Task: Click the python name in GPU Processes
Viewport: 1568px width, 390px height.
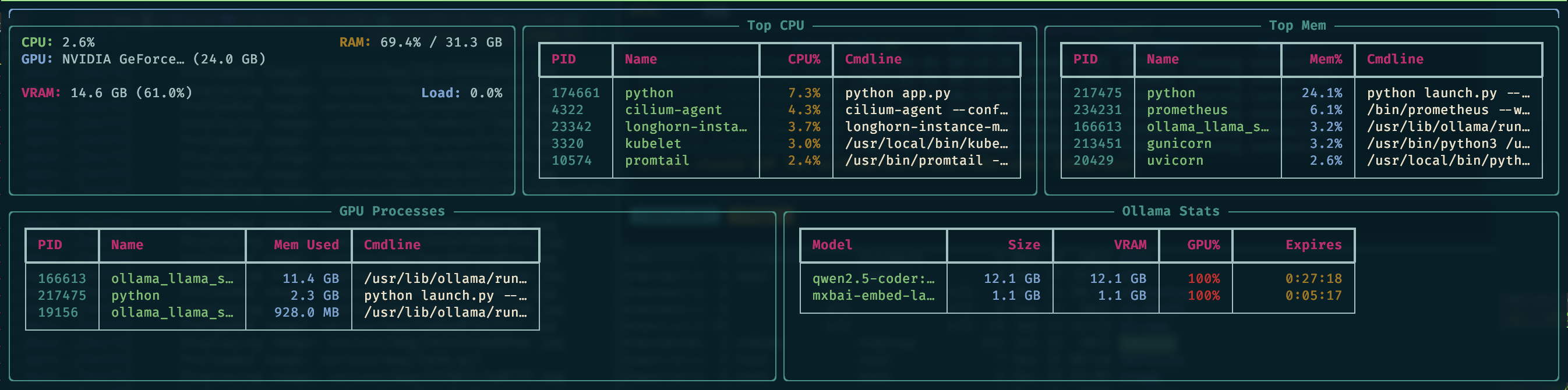Action: click(135, 296)
